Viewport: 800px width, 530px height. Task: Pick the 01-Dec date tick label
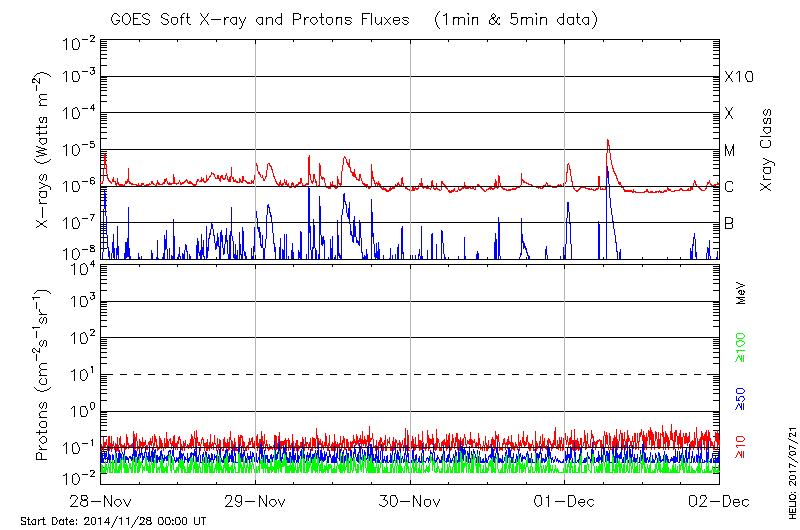pos(565,500)
